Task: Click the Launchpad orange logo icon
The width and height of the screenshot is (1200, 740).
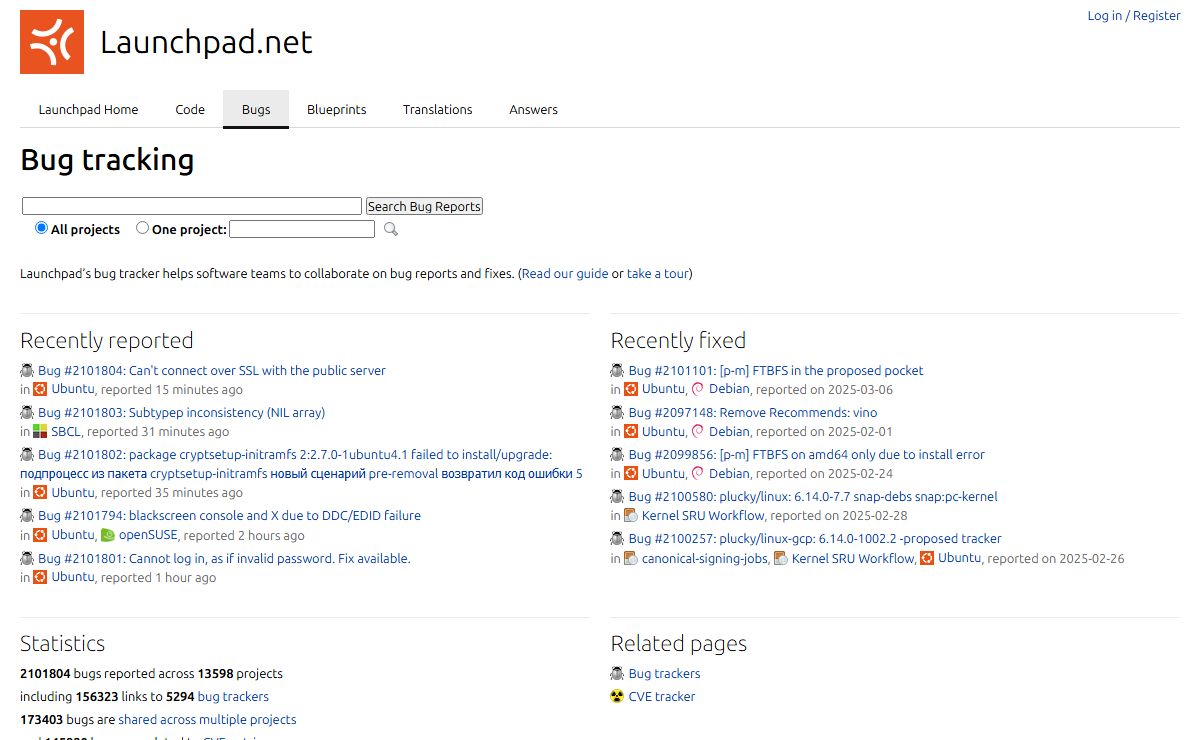Action: 52,42
